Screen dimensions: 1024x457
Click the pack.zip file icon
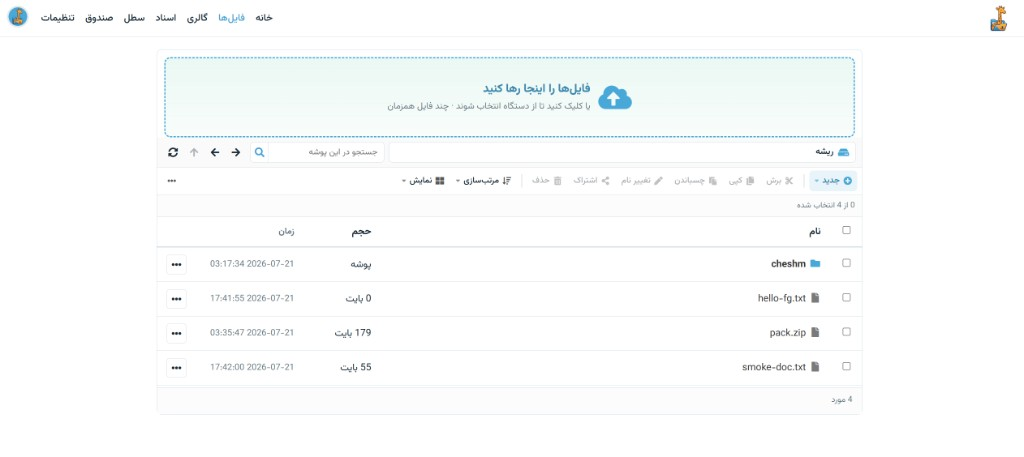[815, 332]
